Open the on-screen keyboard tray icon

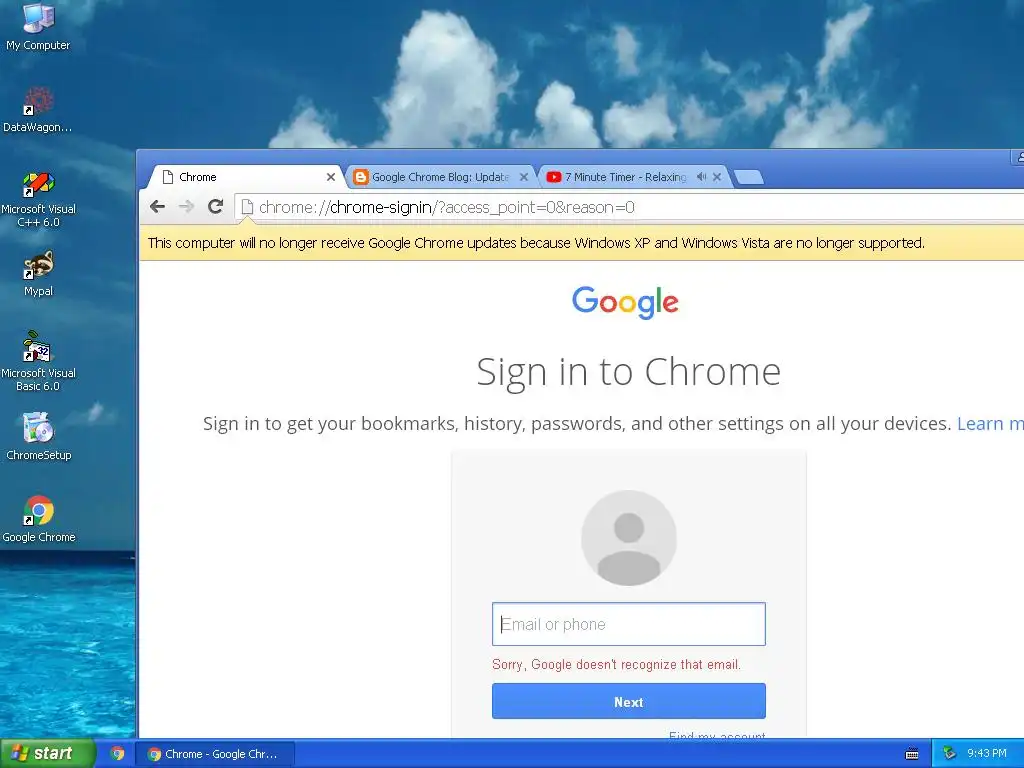(912, 754)
